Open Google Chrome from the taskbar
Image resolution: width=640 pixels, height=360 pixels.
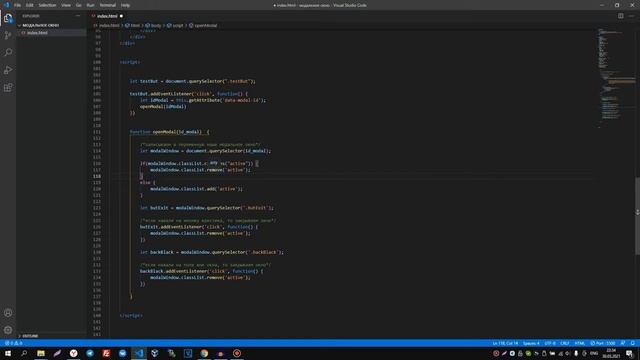coord(204,353)
